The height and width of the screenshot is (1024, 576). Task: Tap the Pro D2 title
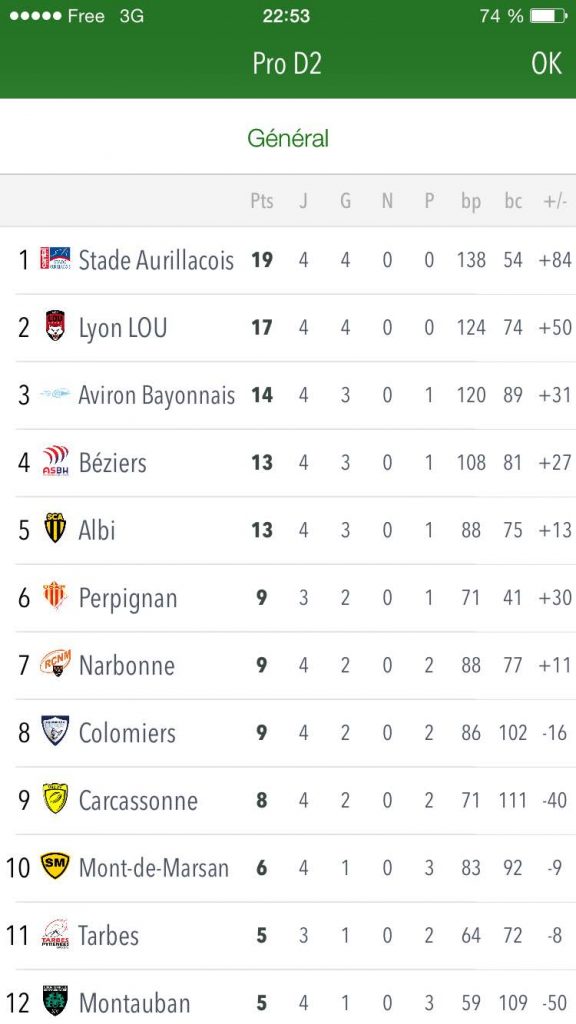287,63
